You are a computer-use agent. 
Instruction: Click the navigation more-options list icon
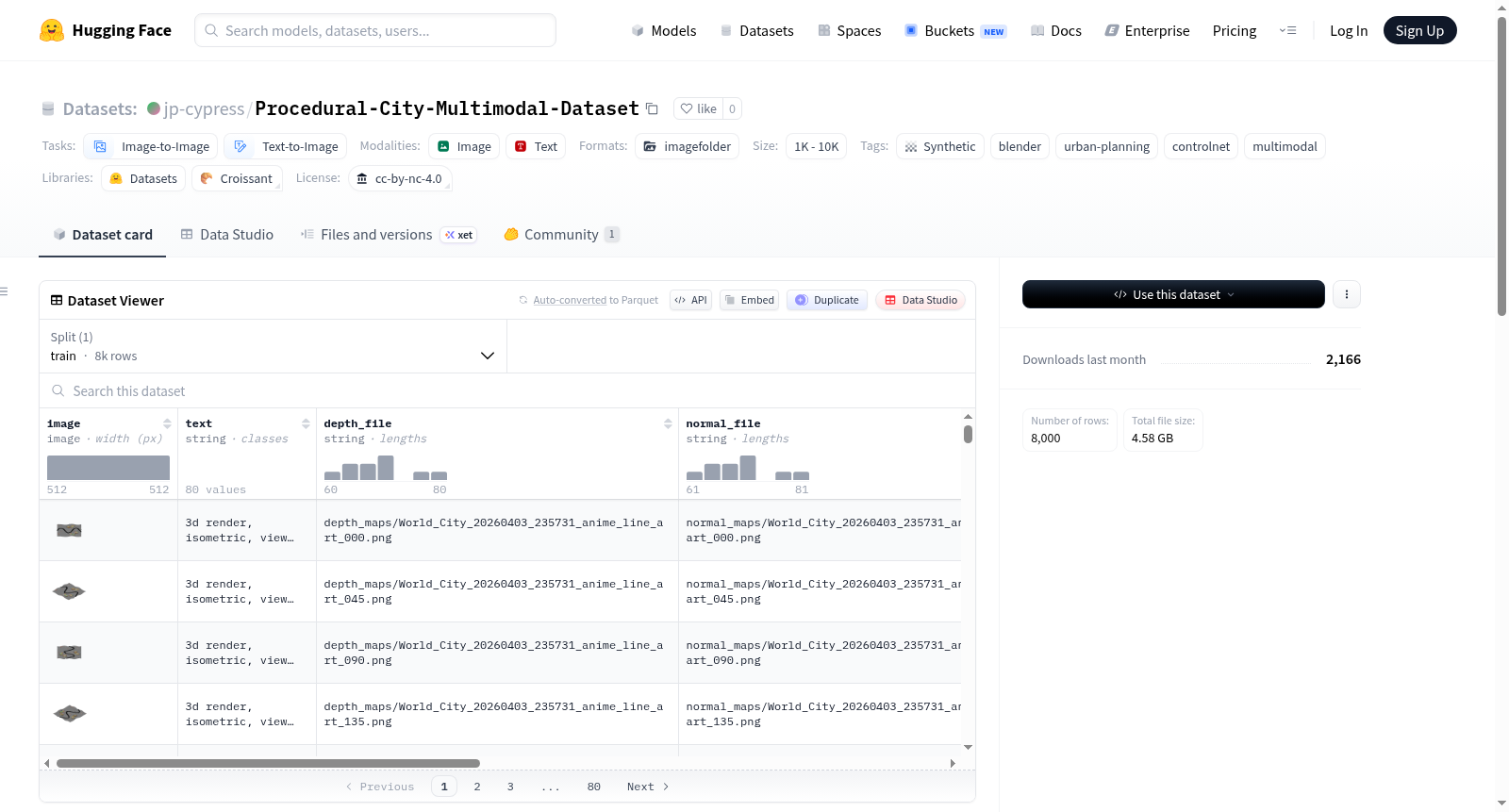pyautogui.click(x=1287, y=30)
